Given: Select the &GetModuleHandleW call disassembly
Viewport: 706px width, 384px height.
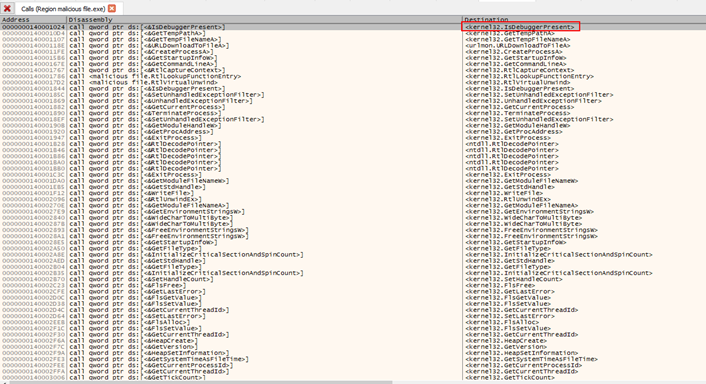Looking at the screenshot, I should coord(145,126).
